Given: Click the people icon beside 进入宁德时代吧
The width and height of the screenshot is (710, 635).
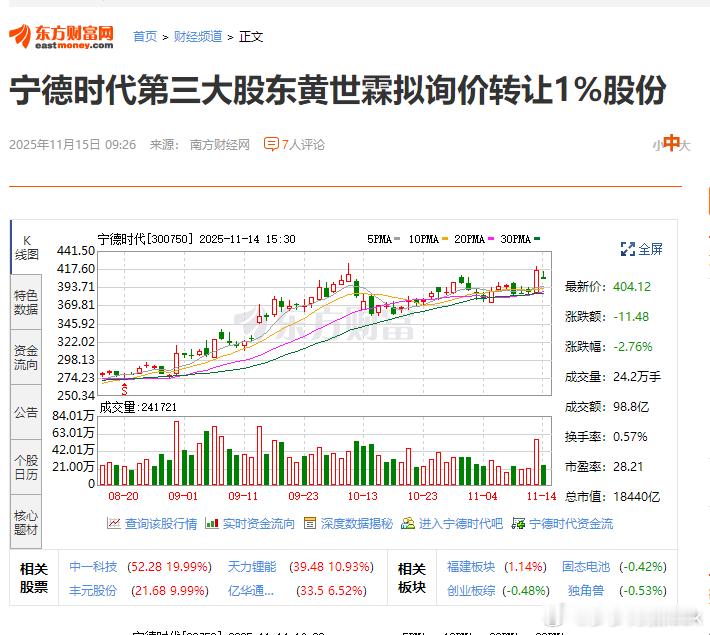Looking at the screenshot, I should pyautogui.click(x=408, y=523).
